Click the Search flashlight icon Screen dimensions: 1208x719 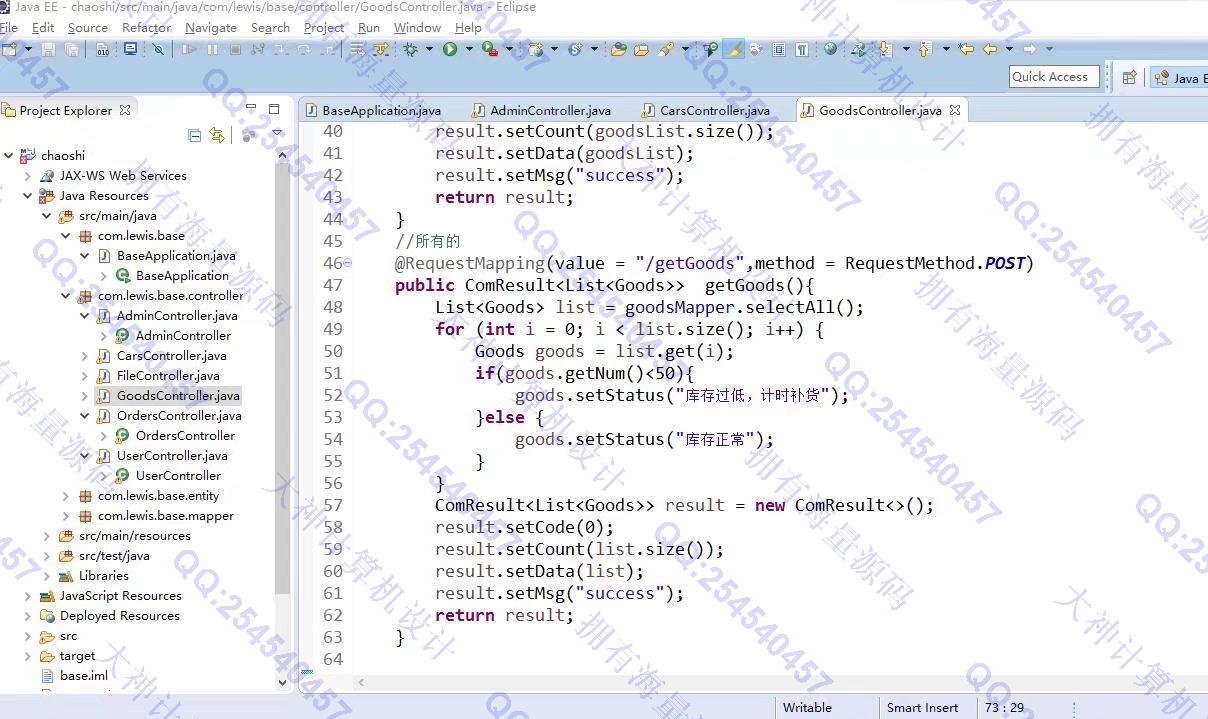click(666, 49)
